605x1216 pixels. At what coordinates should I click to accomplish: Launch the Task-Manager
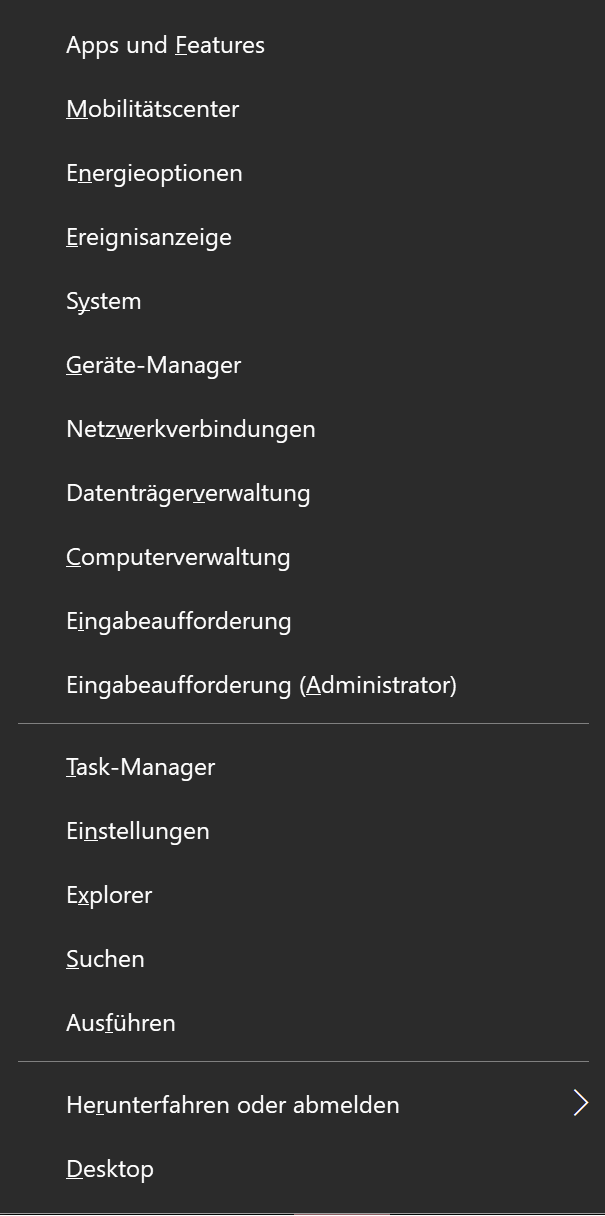click(140, 767)
